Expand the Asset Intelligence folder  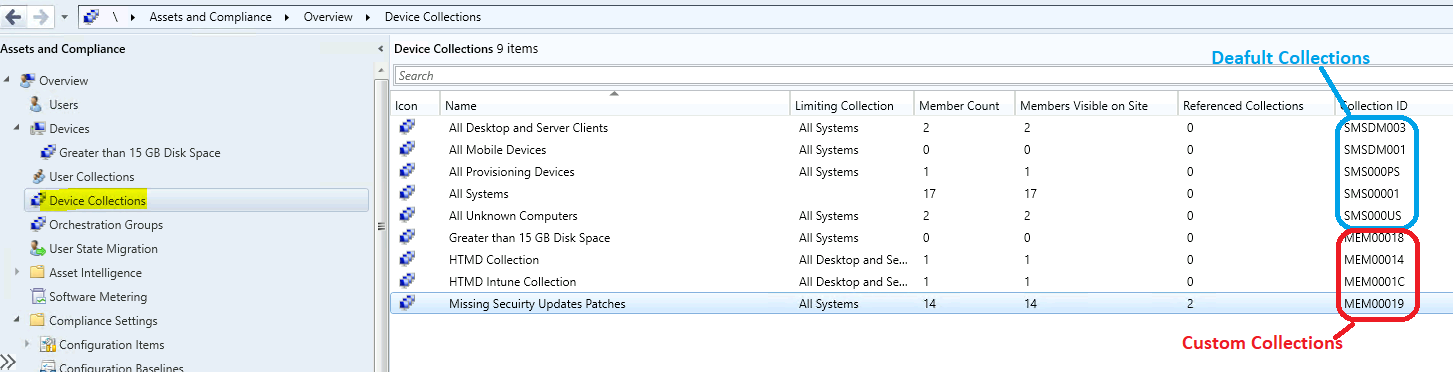(17, 272)
